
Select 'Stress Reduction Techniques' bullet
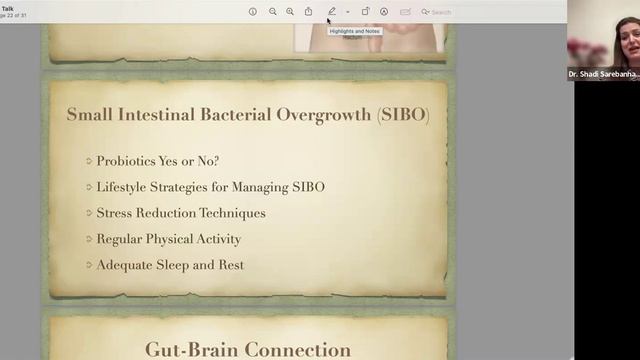click(181, 213)
